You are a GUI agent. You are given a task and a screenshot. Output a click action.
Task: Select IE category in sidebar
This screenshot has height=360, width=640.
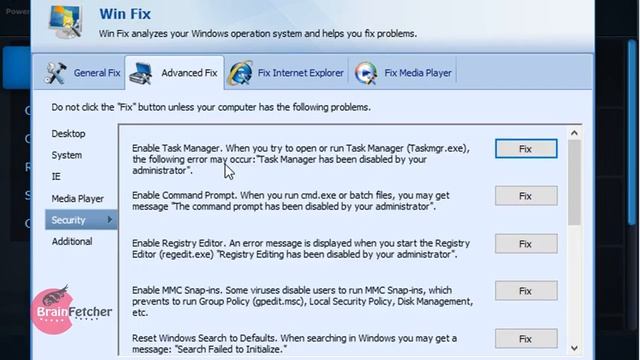(x=56, y=177)
